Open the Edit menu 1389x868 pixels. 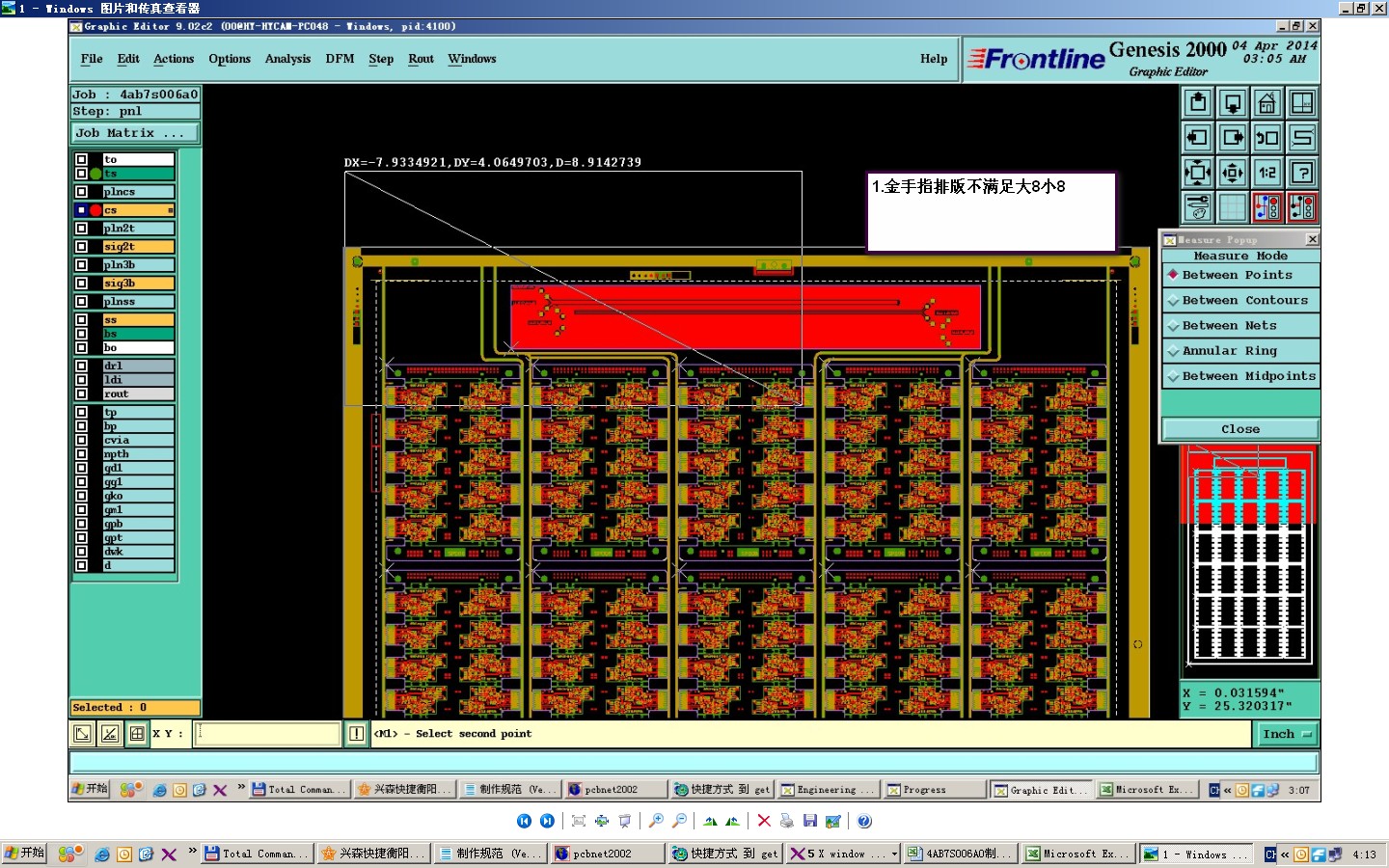click(128, 59)
